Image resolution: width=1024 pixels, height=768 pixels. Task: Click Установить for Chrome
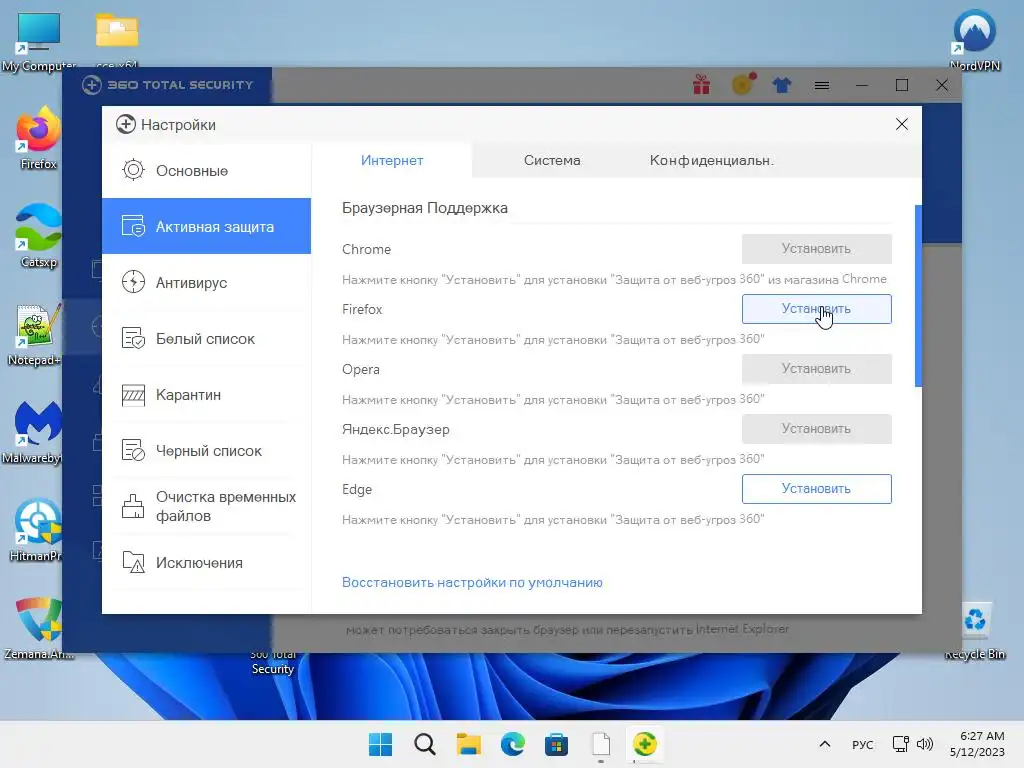click(x=816, y=249)
